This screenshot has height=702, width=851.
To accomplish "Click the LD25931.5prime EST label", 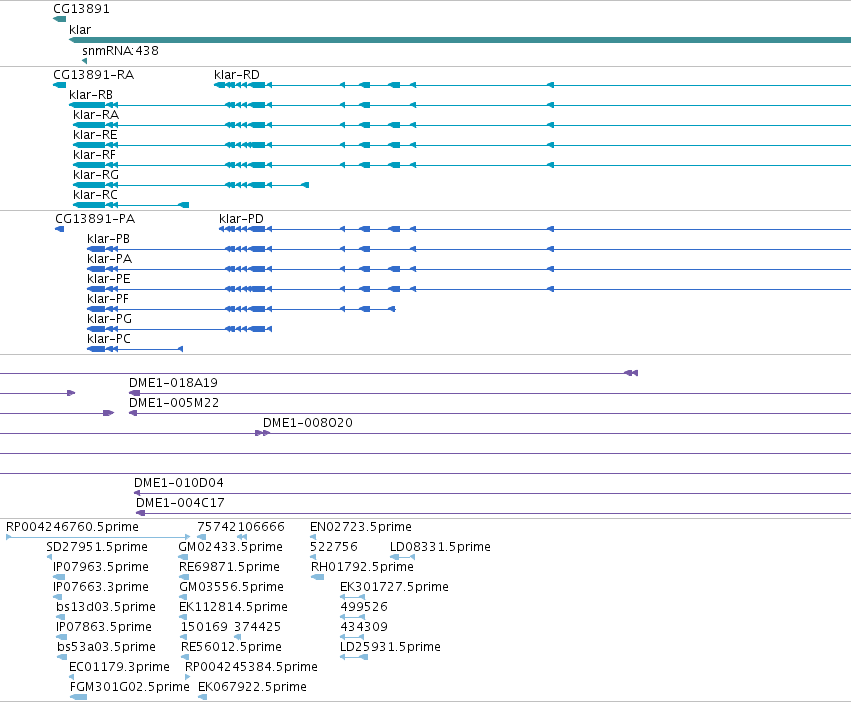I will pyautogui.click(x=390, y=647).
